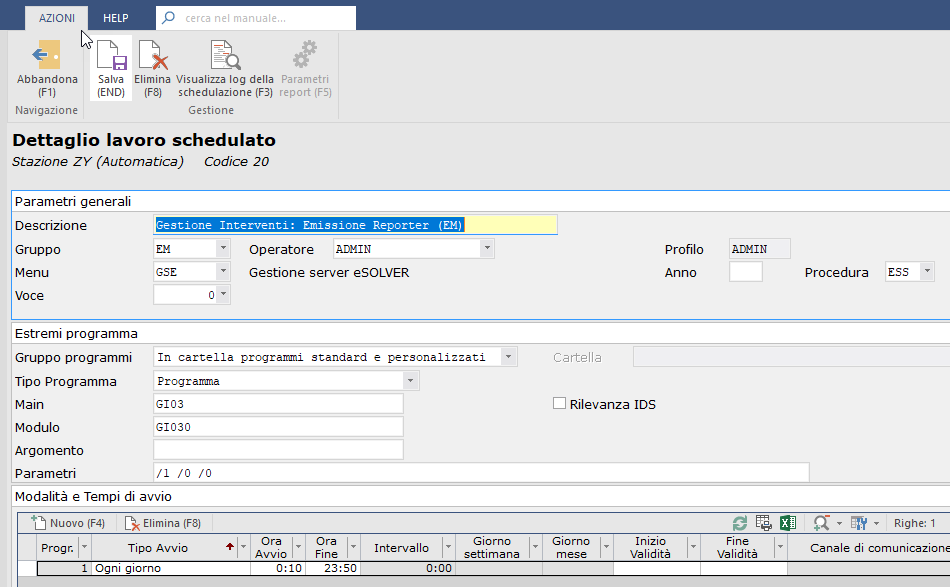
Task: Switch to the HELP tab
Action: pos(116,18)
